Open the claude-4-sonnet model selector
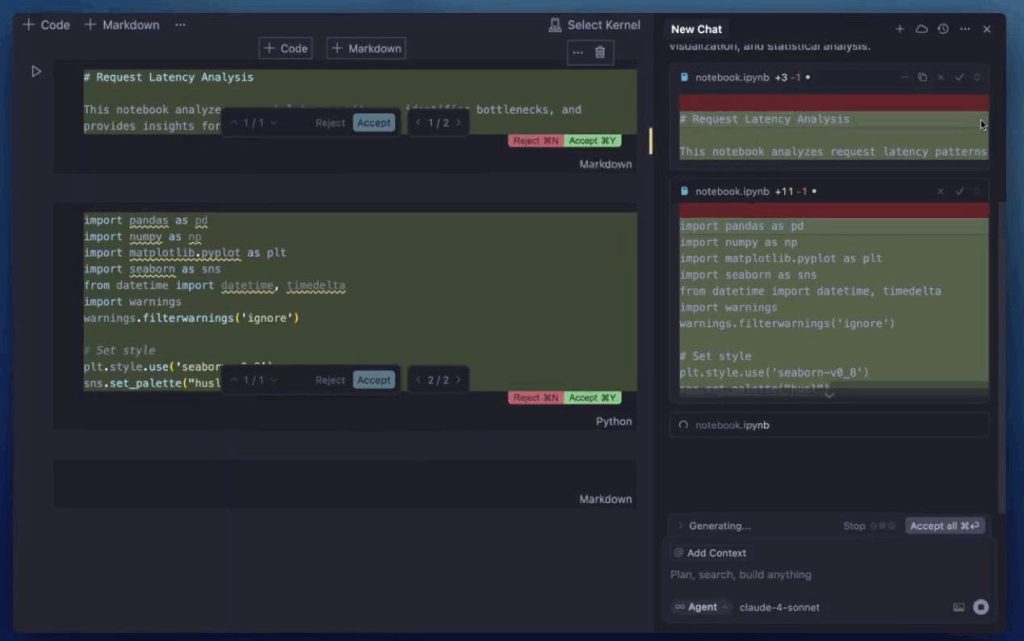This screenshot has width=1024, height=641. pos(779,607)
